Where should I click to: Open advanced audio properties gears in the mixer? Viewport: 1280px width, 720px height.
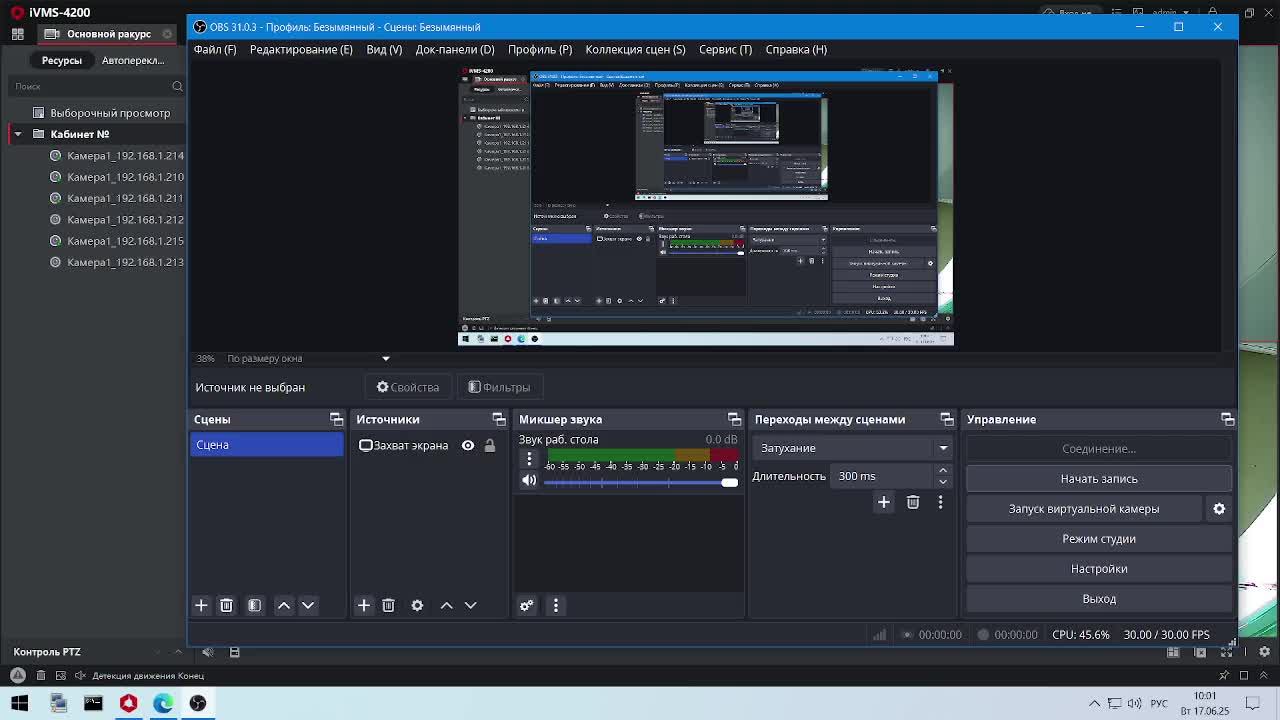click(526, 605)
